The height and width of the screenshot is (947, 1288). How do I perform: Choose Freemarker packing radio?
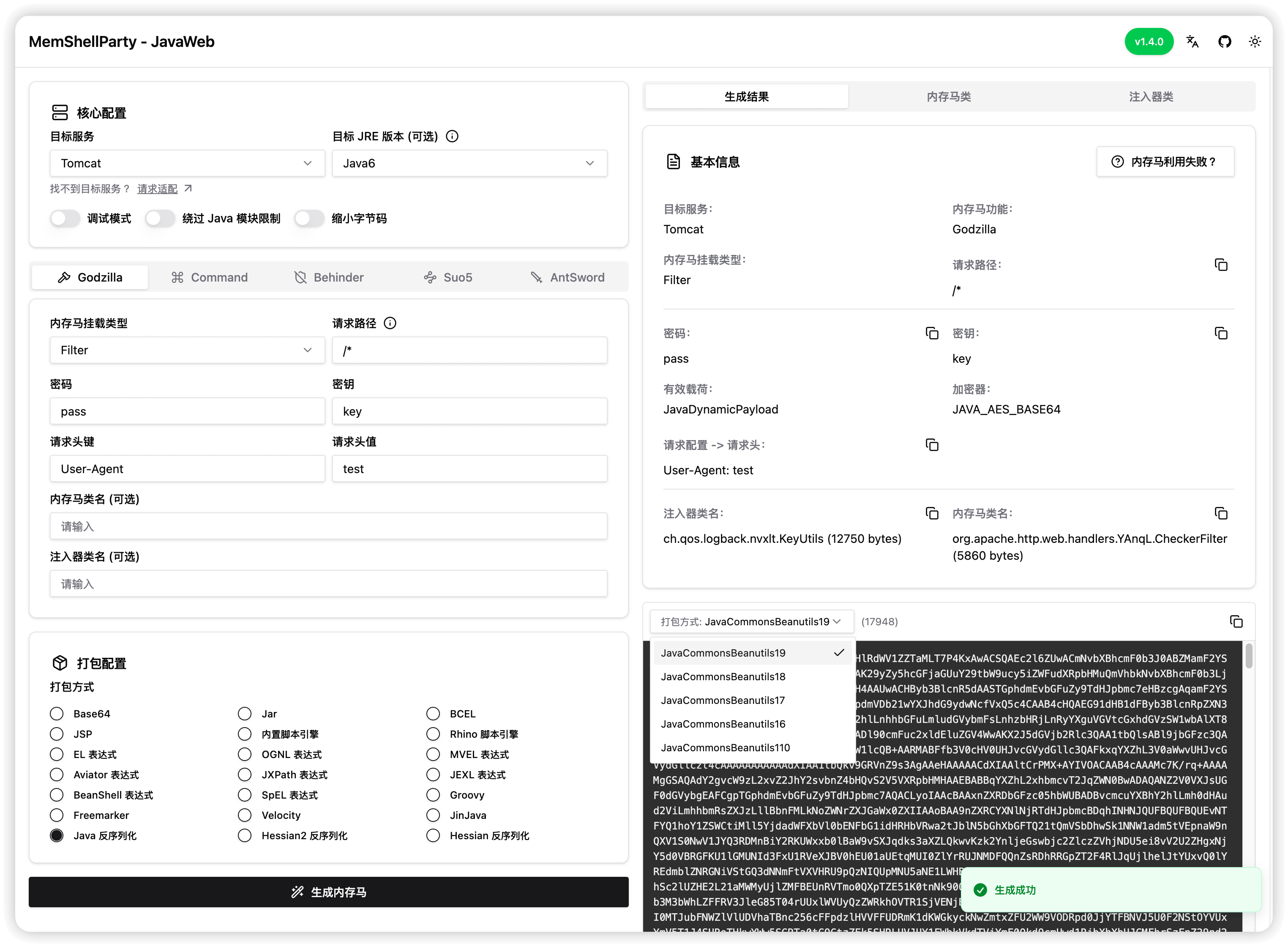[57, 816]
